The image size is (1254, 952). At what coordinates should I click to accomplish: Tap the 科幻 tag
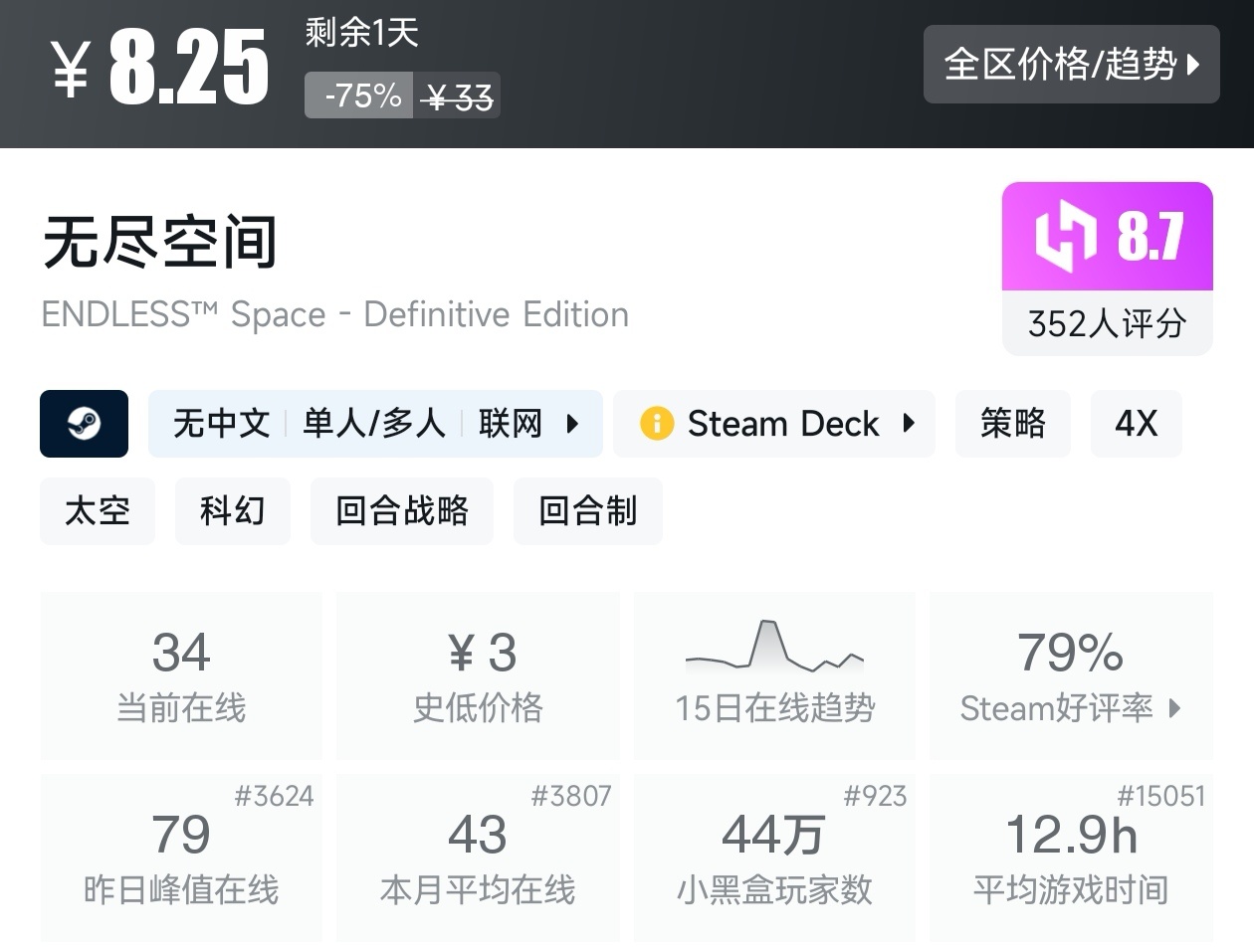click(x=232, y=511)
